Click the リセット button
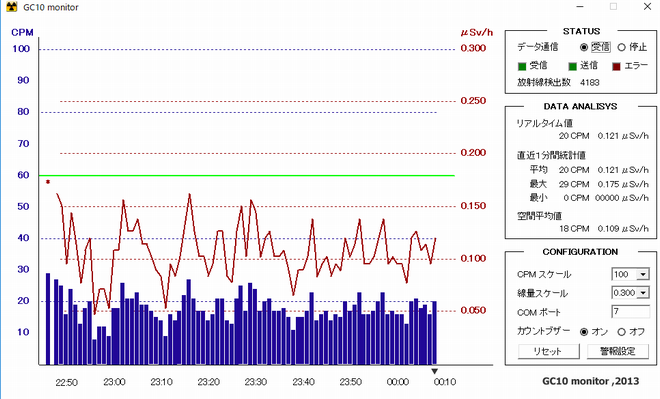Screen dimensions: 660x399 pos(548,351)
